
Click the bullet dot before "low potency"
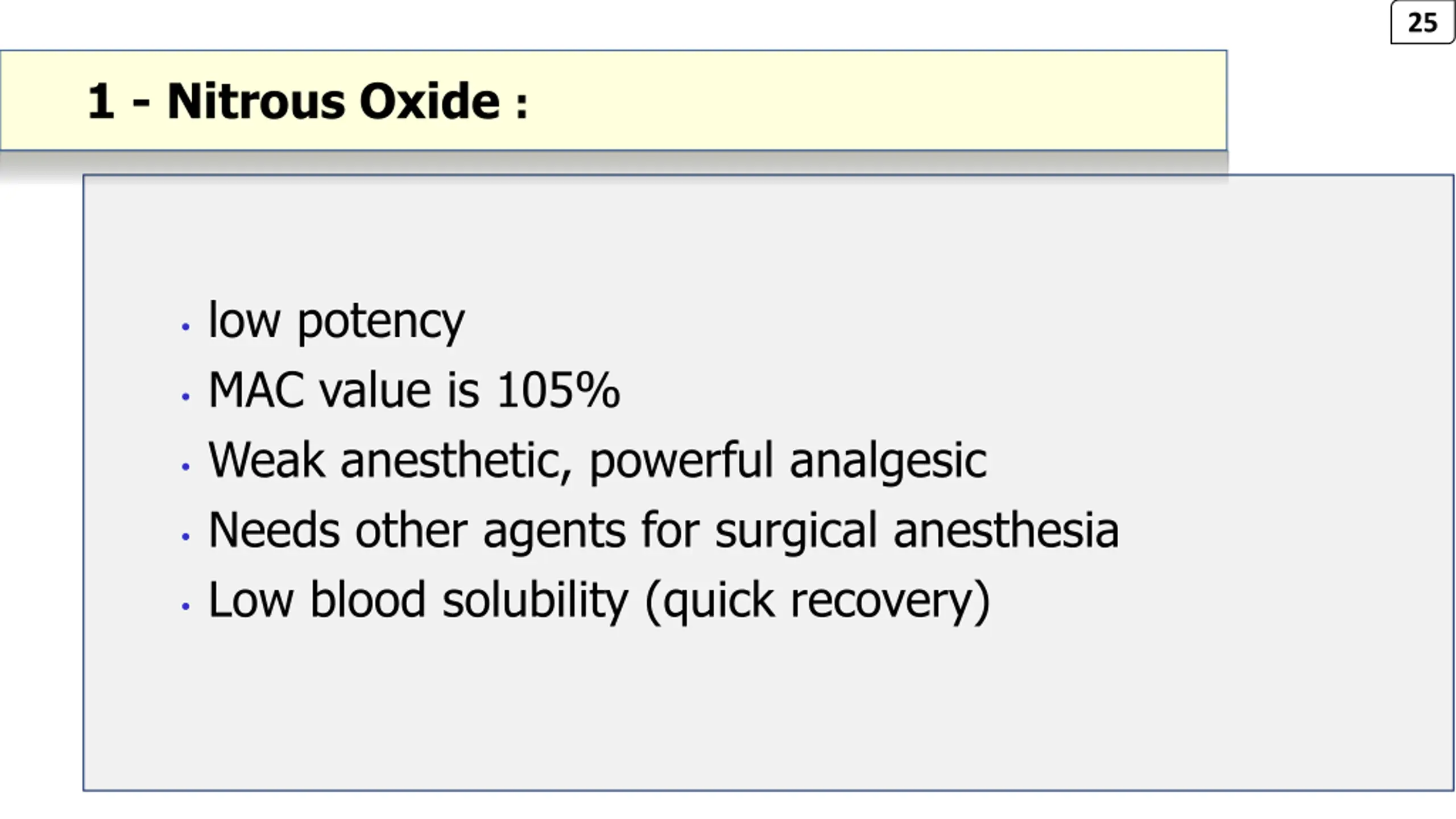[x=185, y=326]
